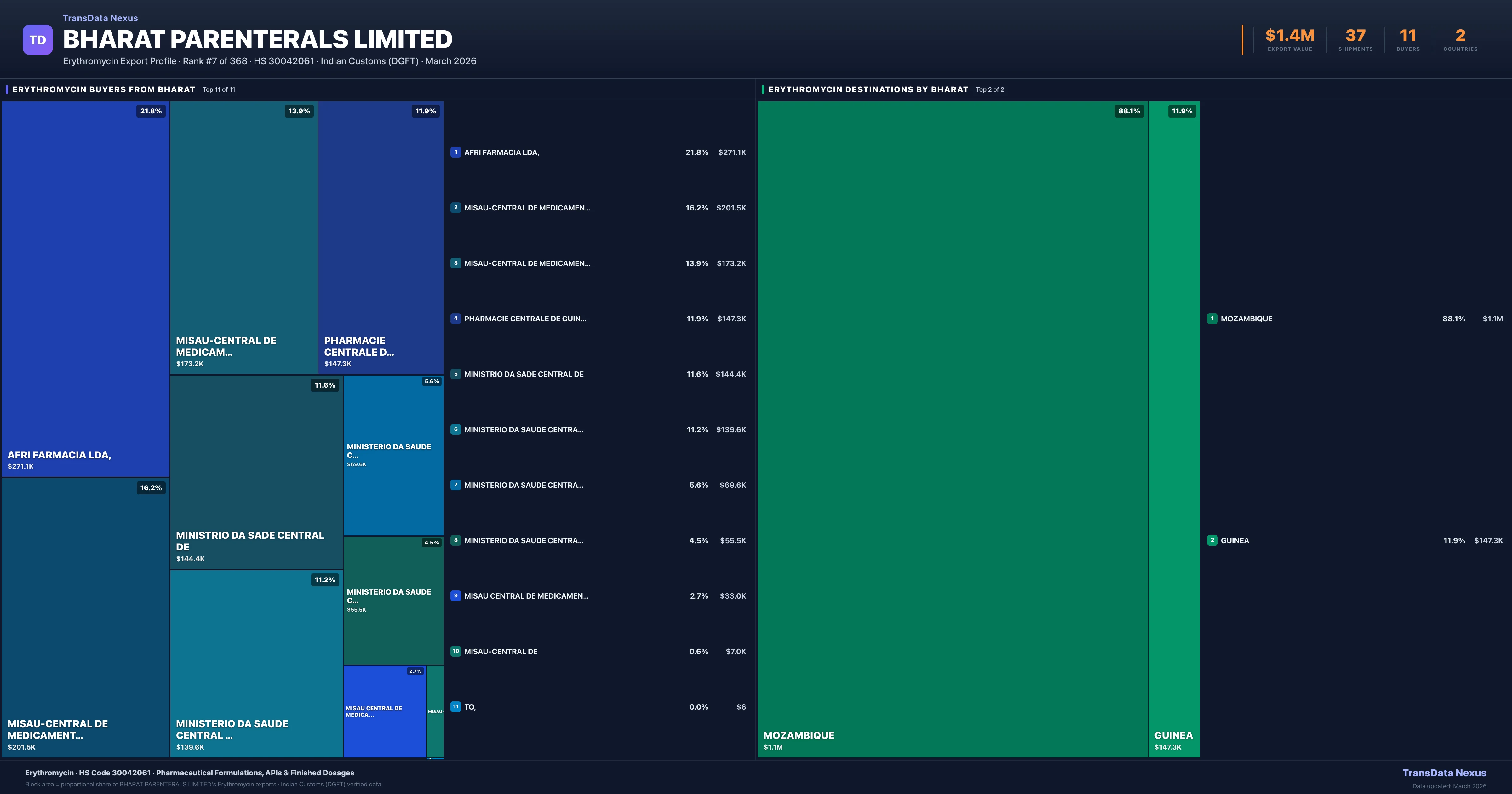Click rank badge 9 beside MISAU CENTRAL DE MEDICAMEN
The image size is (1512, 794).
[455, 595]
